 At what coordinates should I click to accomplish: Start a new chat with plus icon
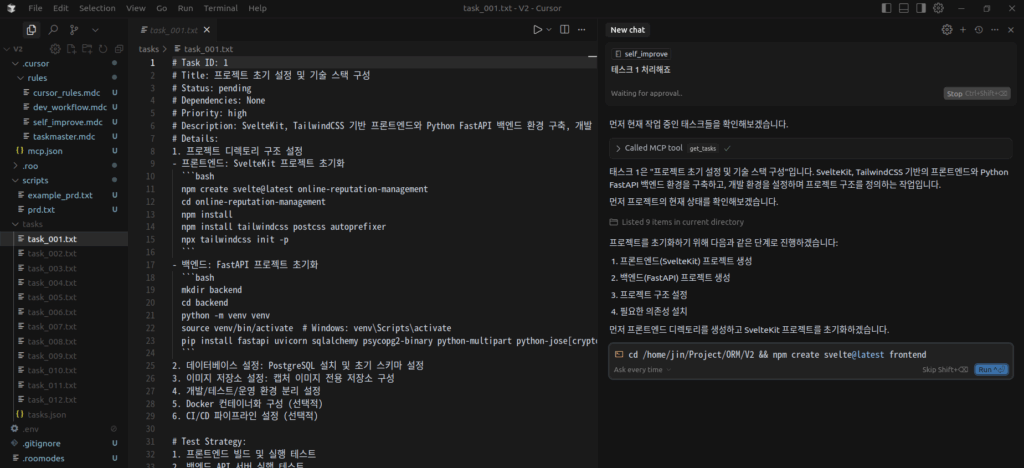963,29
